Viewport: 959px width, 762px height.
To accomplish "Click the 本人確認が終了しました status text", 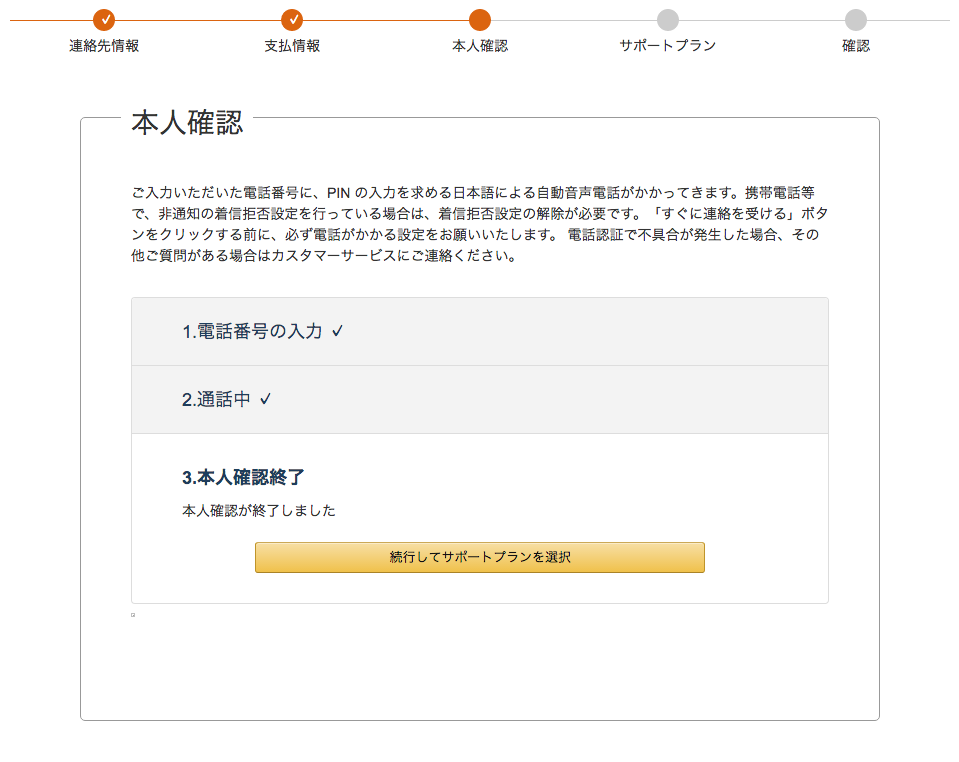I will (257, 510).
